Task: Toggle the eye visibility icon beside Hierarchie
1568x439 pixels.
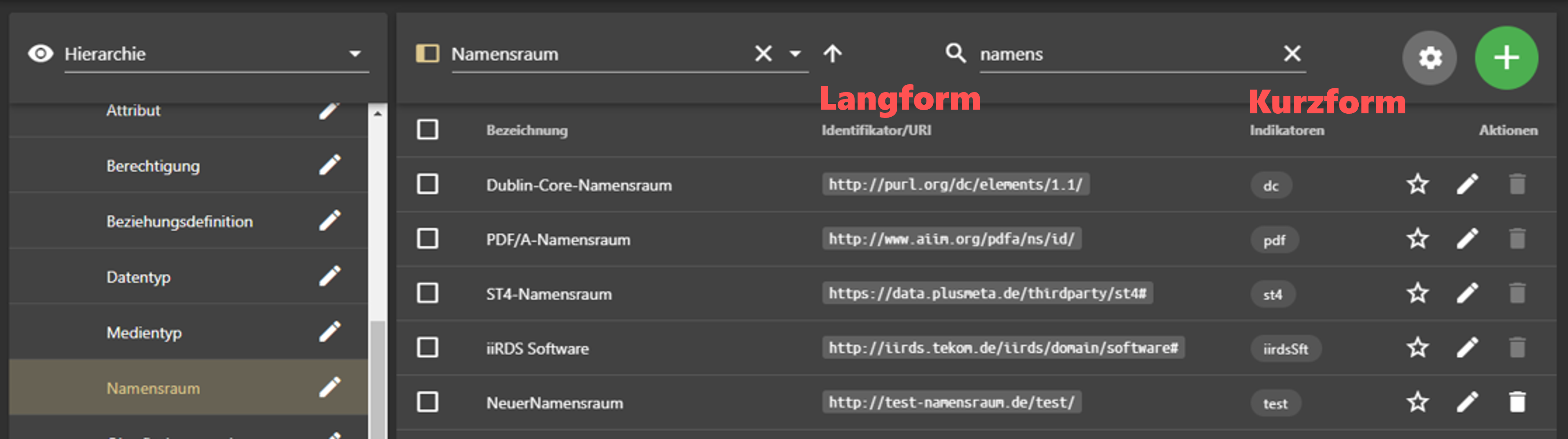Action: pos(40,54)
